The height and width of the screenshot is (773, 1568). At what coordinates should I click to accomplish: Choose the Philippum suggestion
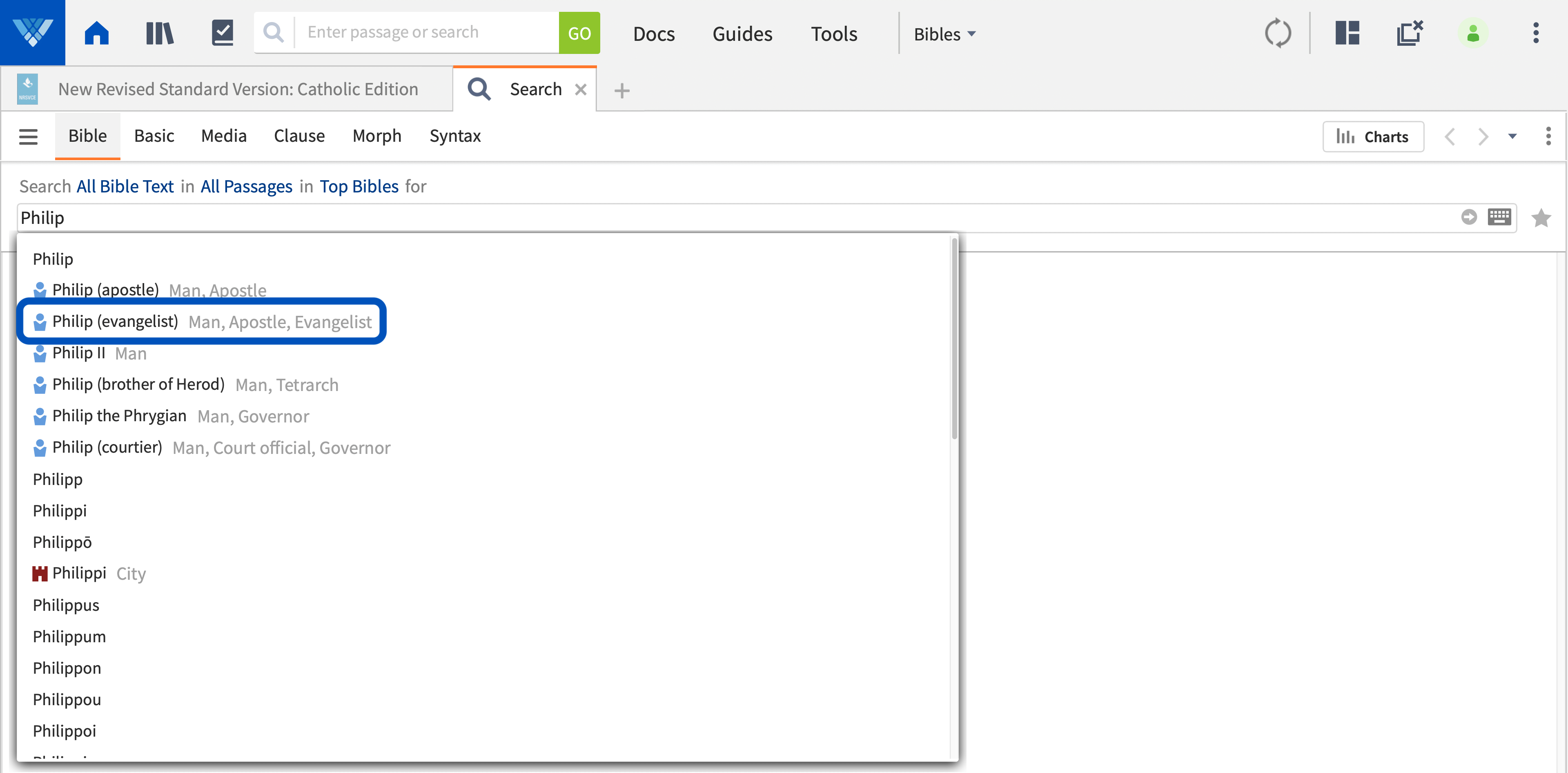69,637
